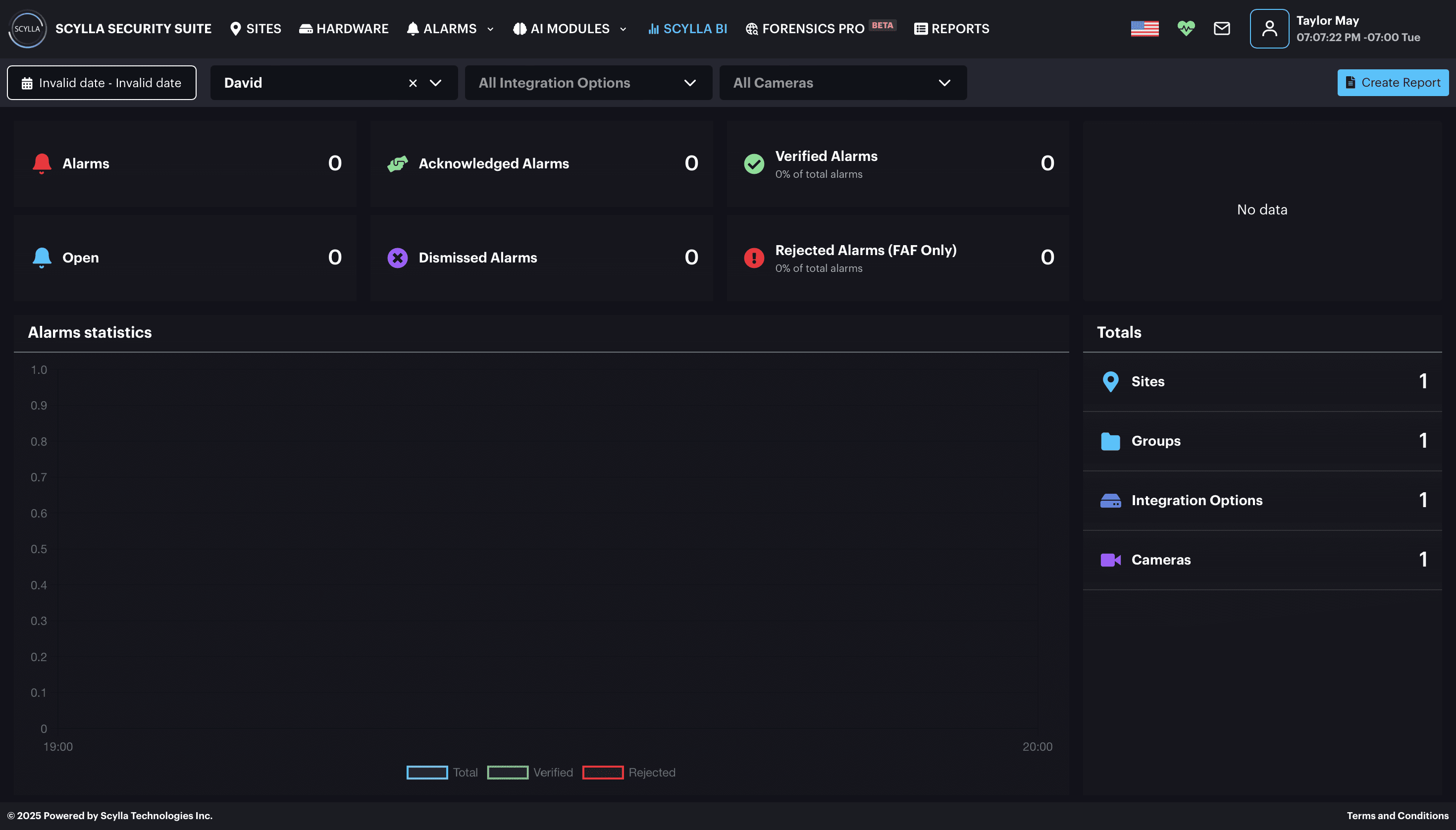Open the mail envelope icon
Image resolution: width=1456 pixels, height=830 pixels.
(1222, 29)
